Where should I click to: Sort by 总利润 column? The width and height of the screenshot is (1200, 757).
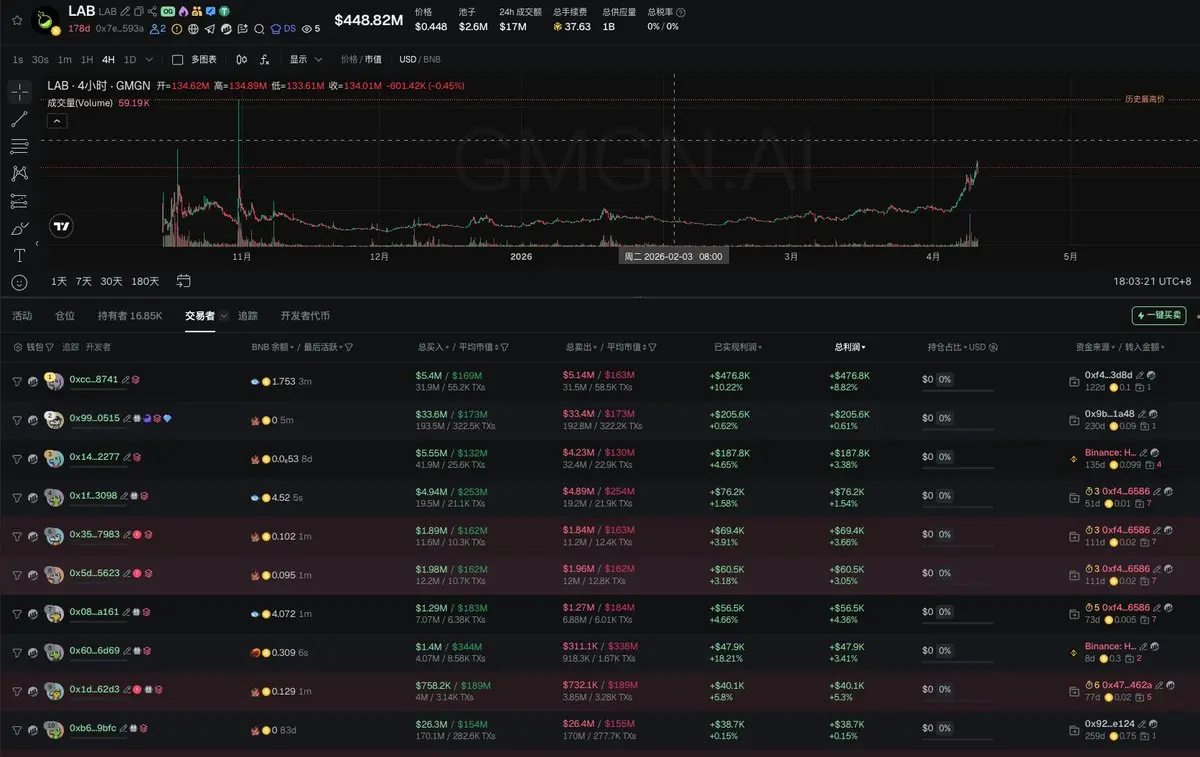[x=850, y=347]
